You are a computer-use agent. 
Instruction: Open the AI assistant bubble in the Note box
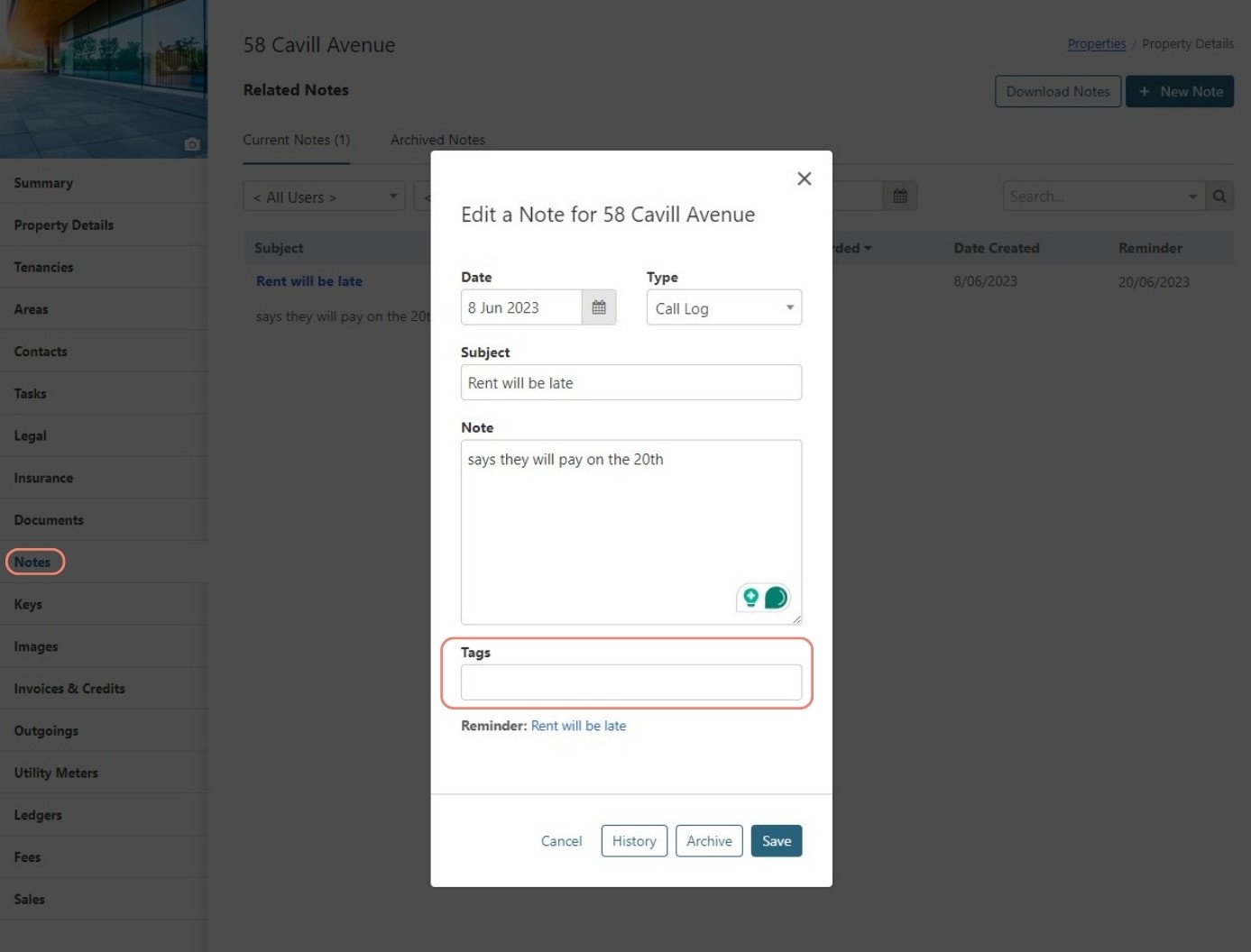774,596
